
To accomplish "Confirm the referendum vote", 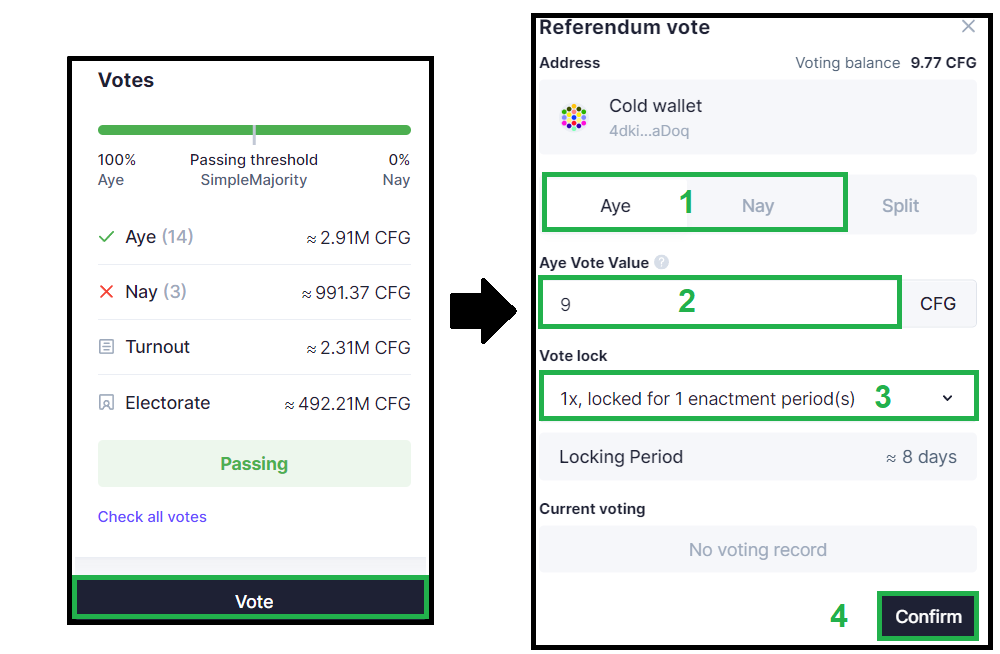I will point(928,616).
